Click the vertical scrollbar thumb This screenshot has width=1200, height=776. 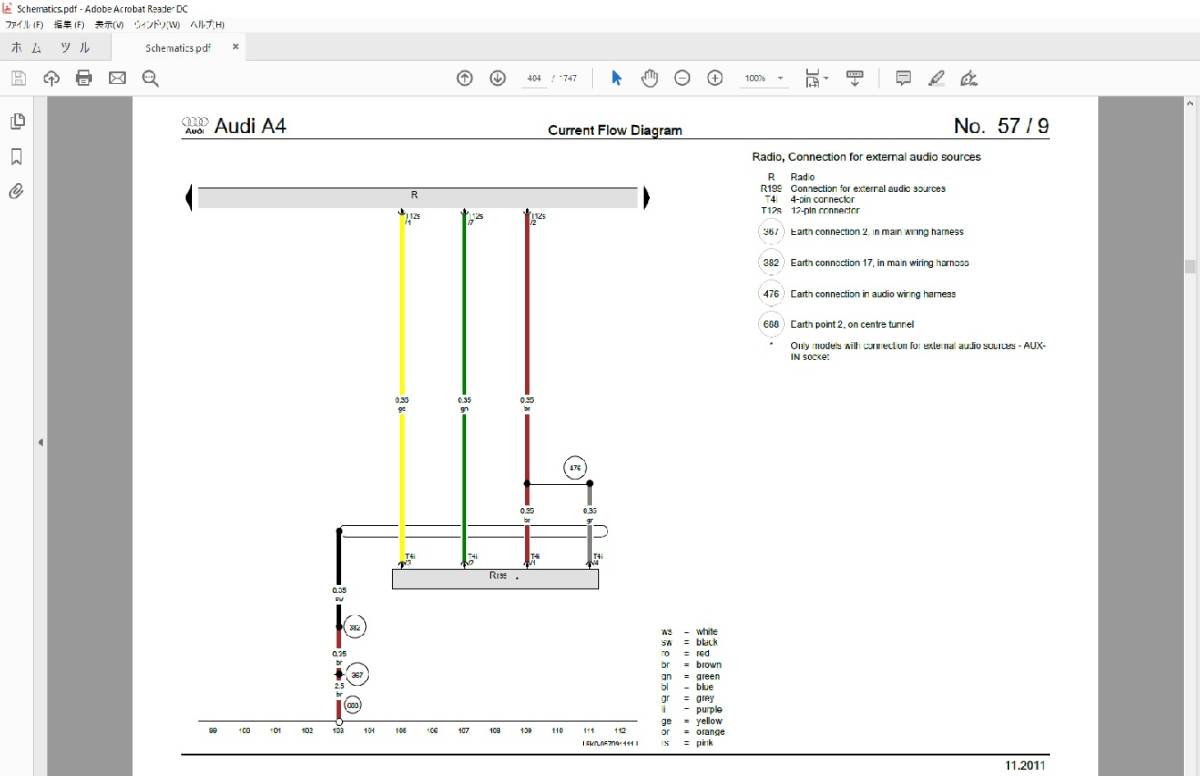1190,266
